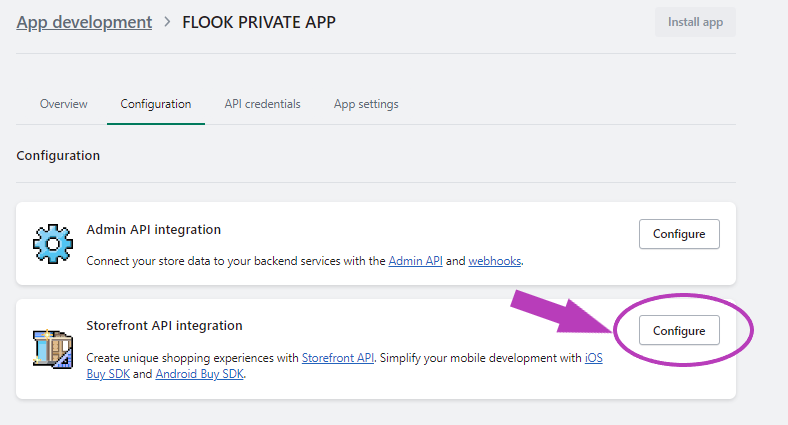Follow the webhooks link

(x=494, y=261)
